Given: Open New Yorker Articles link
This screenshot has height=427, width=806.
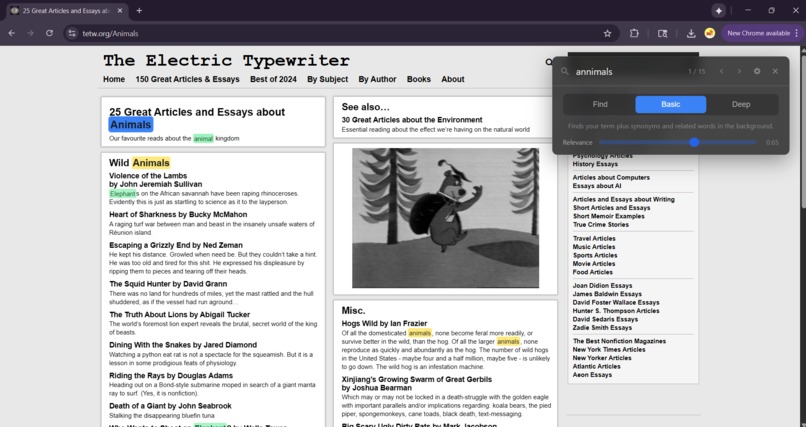Looking at the screenshot, I should [x=601, y=358].
